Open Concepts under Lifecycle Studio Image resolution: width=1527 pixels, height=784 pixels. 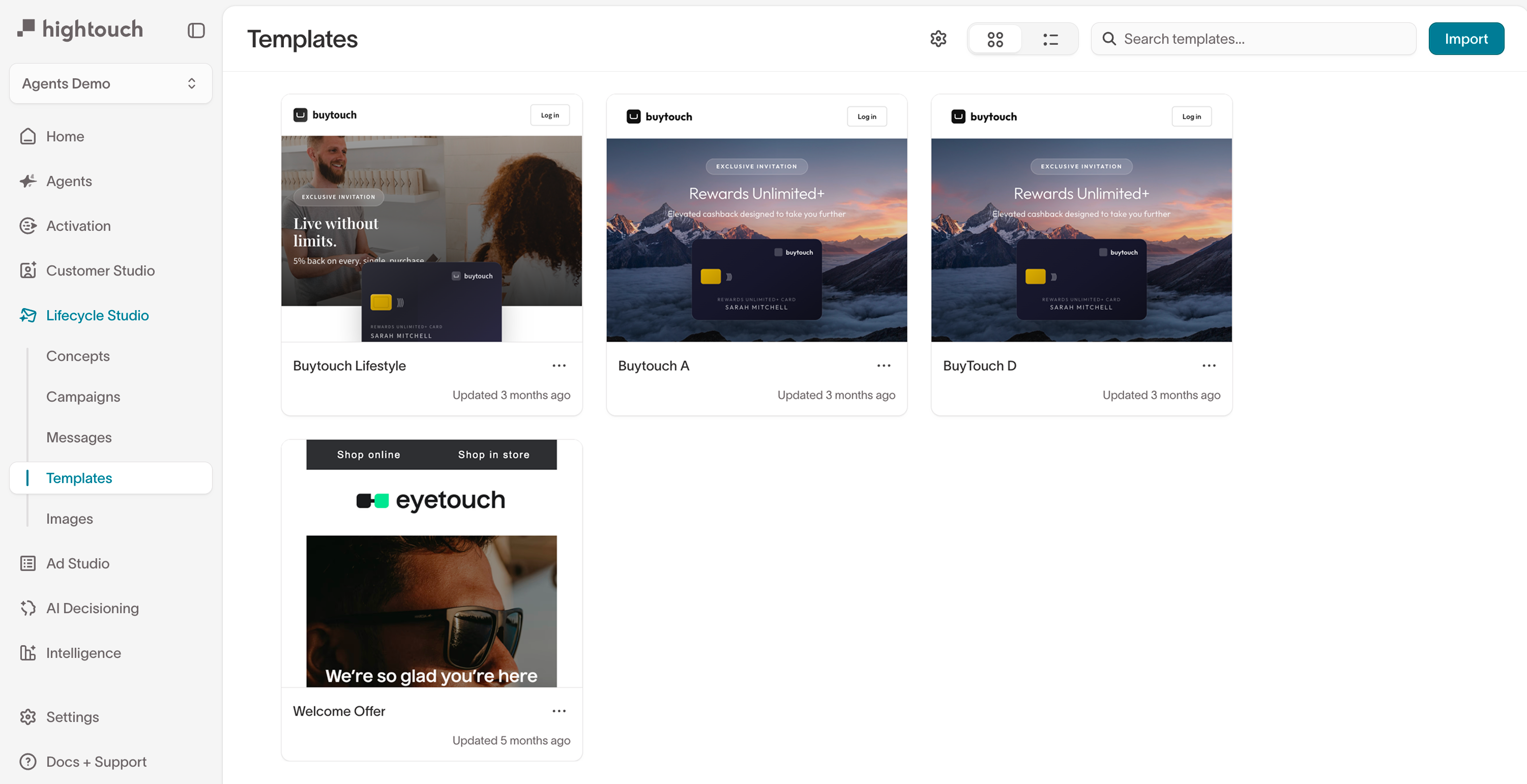78,356
